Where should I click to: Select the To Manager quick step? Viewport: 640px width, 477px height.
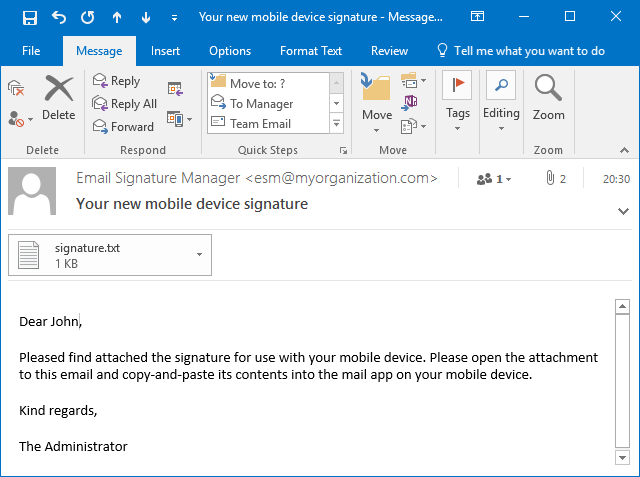tap(261, 103)
